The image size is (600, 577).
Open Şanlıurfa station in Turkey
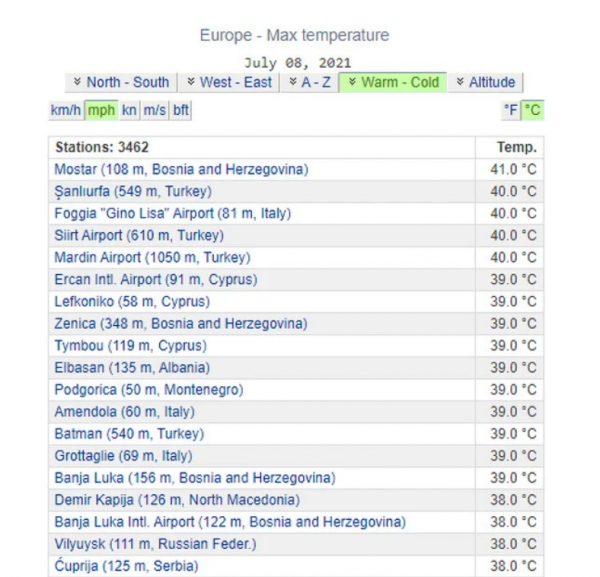[132, 191]
